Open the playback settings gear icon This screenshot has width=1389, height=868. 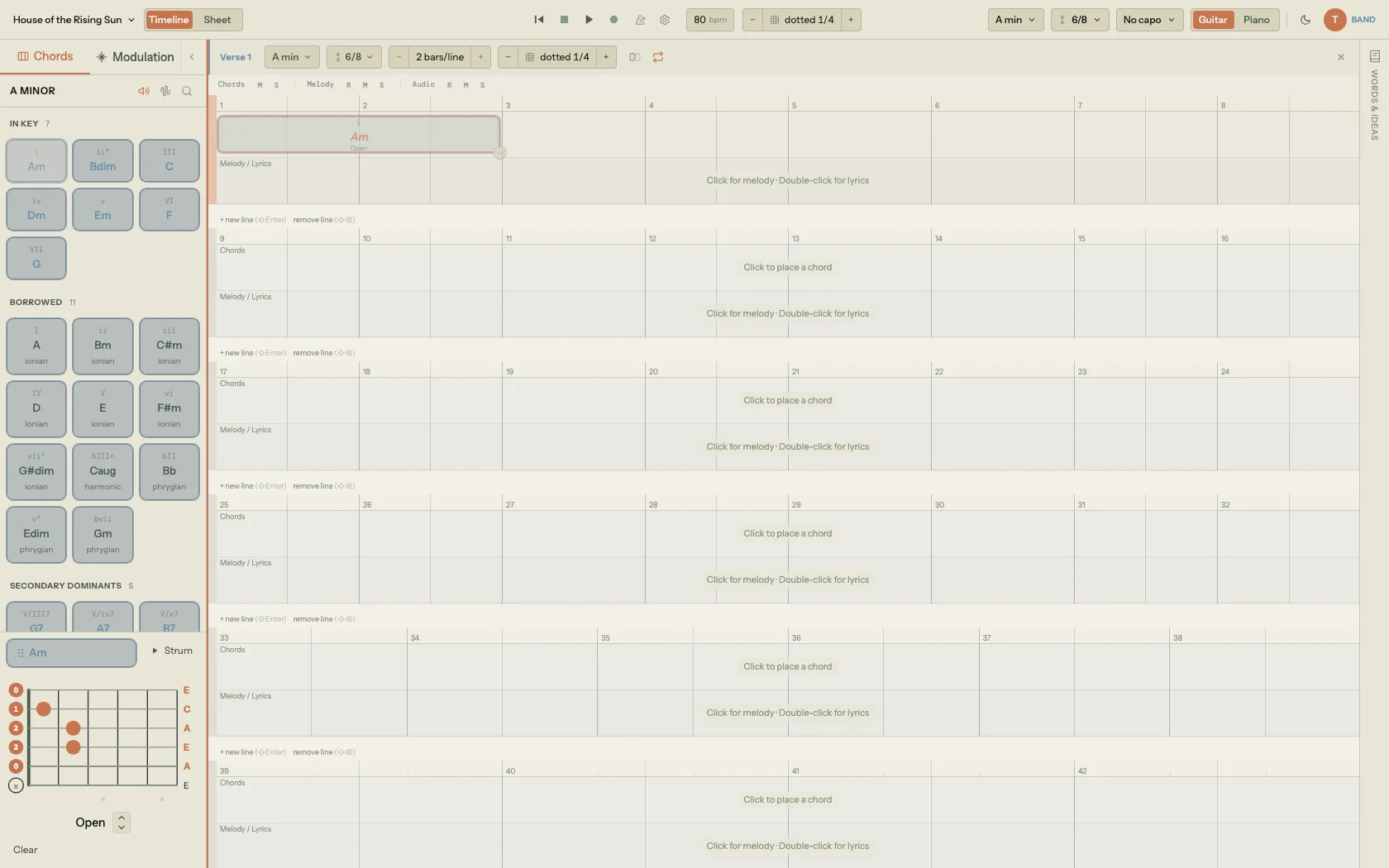[665, 20]
